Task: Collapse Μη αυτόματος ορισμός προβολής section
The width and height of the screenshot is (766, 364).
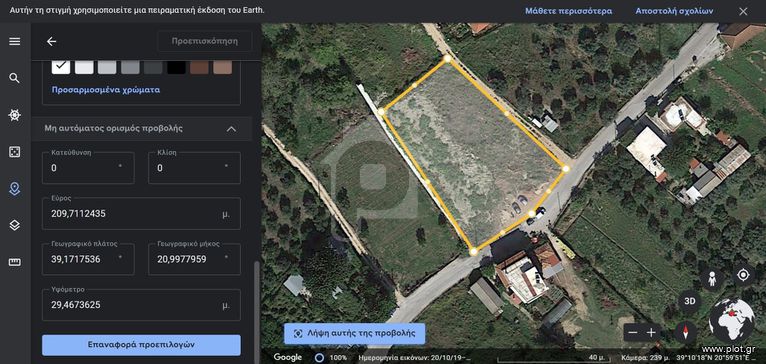Action: point(231,128)
